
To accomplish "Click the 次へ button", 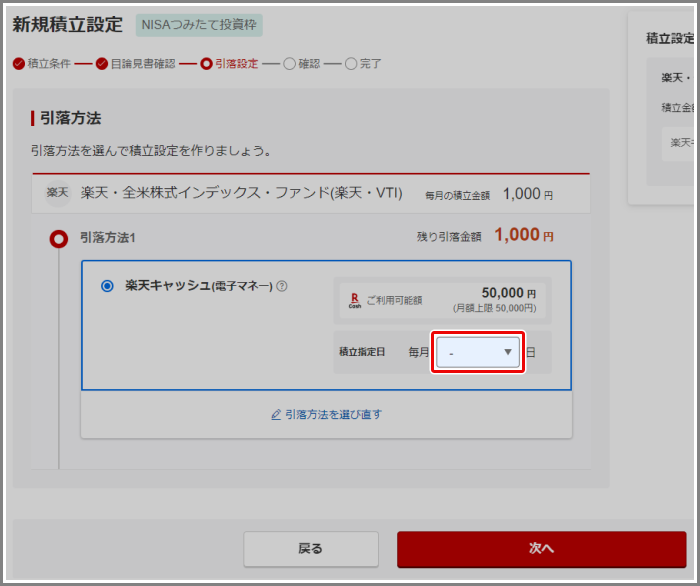I will pyautogui.click(x=542, y=549).
